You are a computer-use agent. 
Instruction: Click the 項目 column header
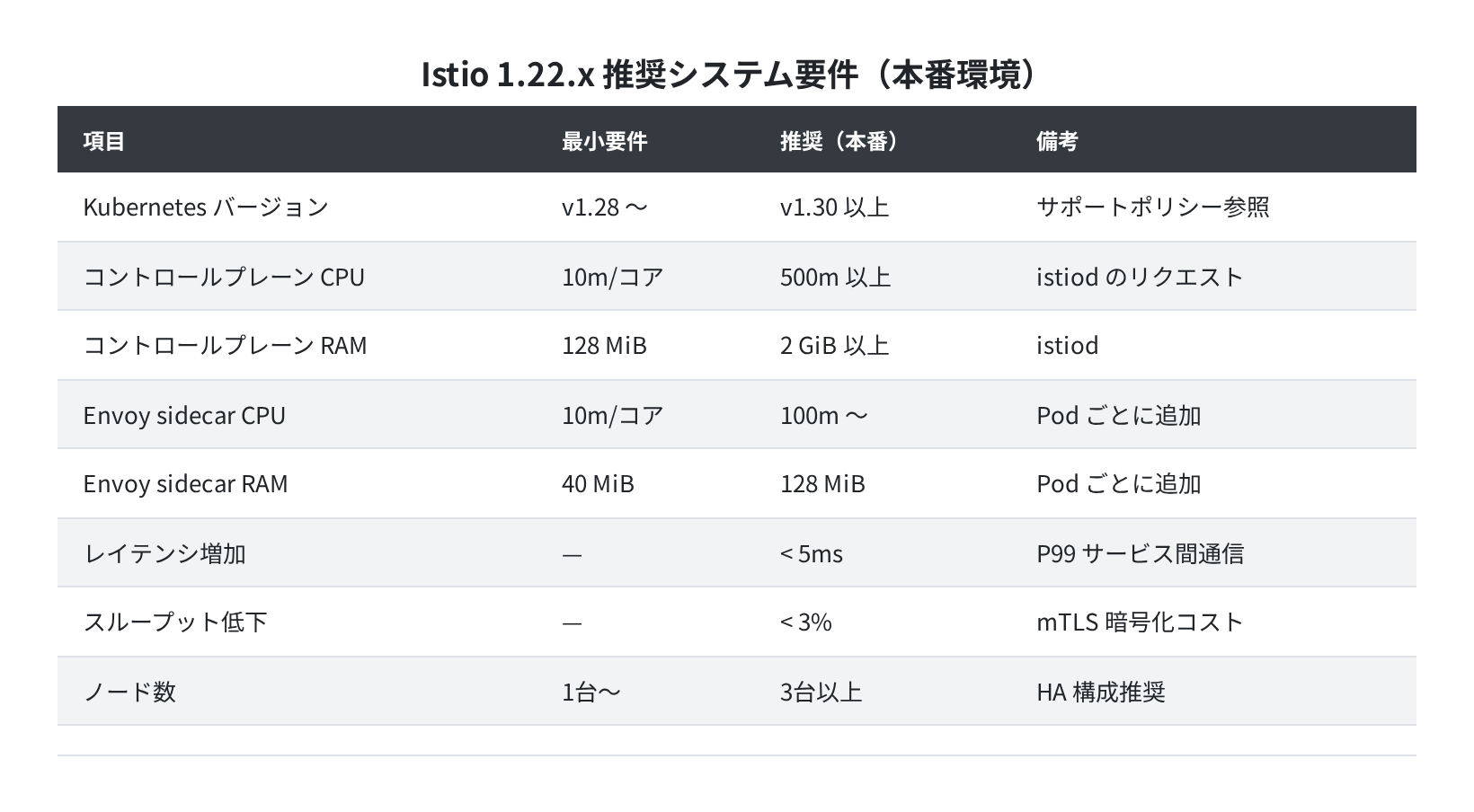(103, 141)
